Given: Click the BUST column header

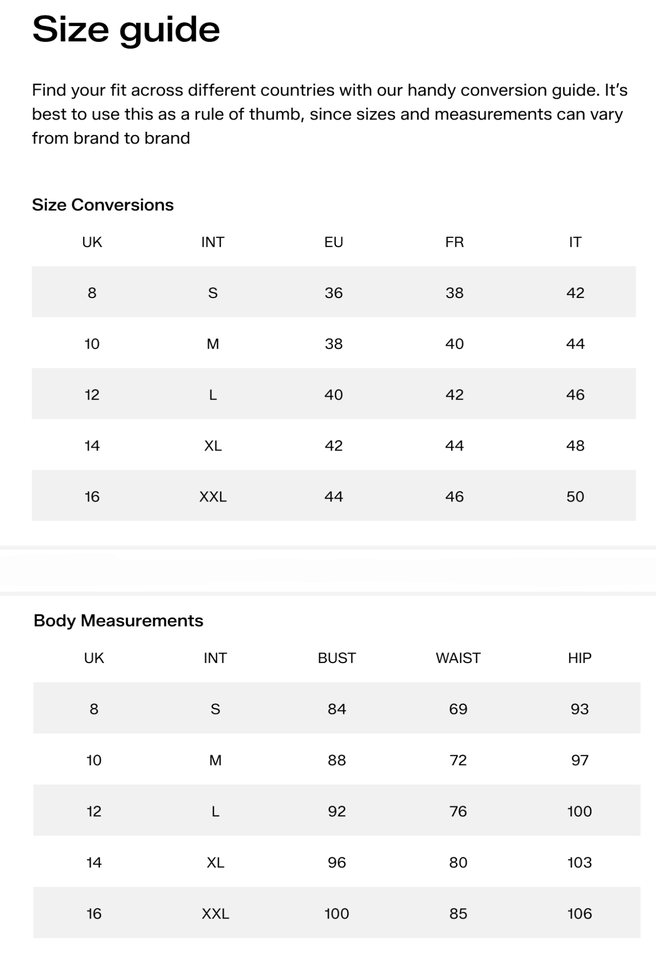Looking at the screenshot, I should 337,658.
